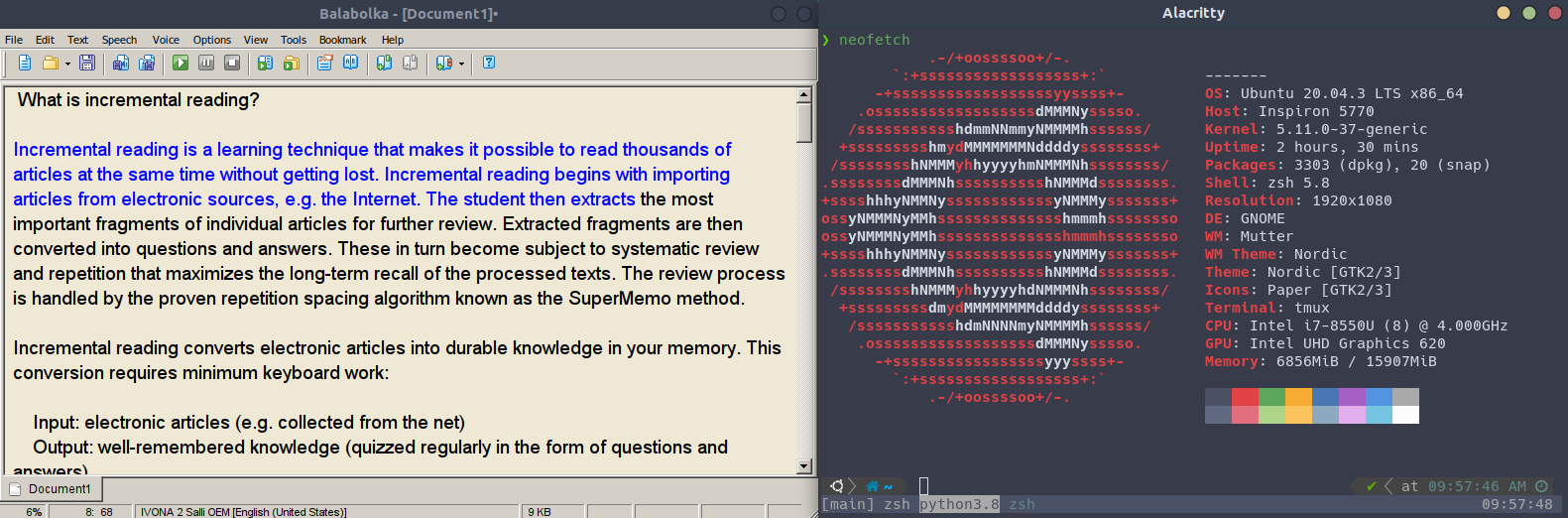Expand the Open file dropdown arrow
The width and height of the screenshot is (1568, 518).
click(x=67, y=64)
